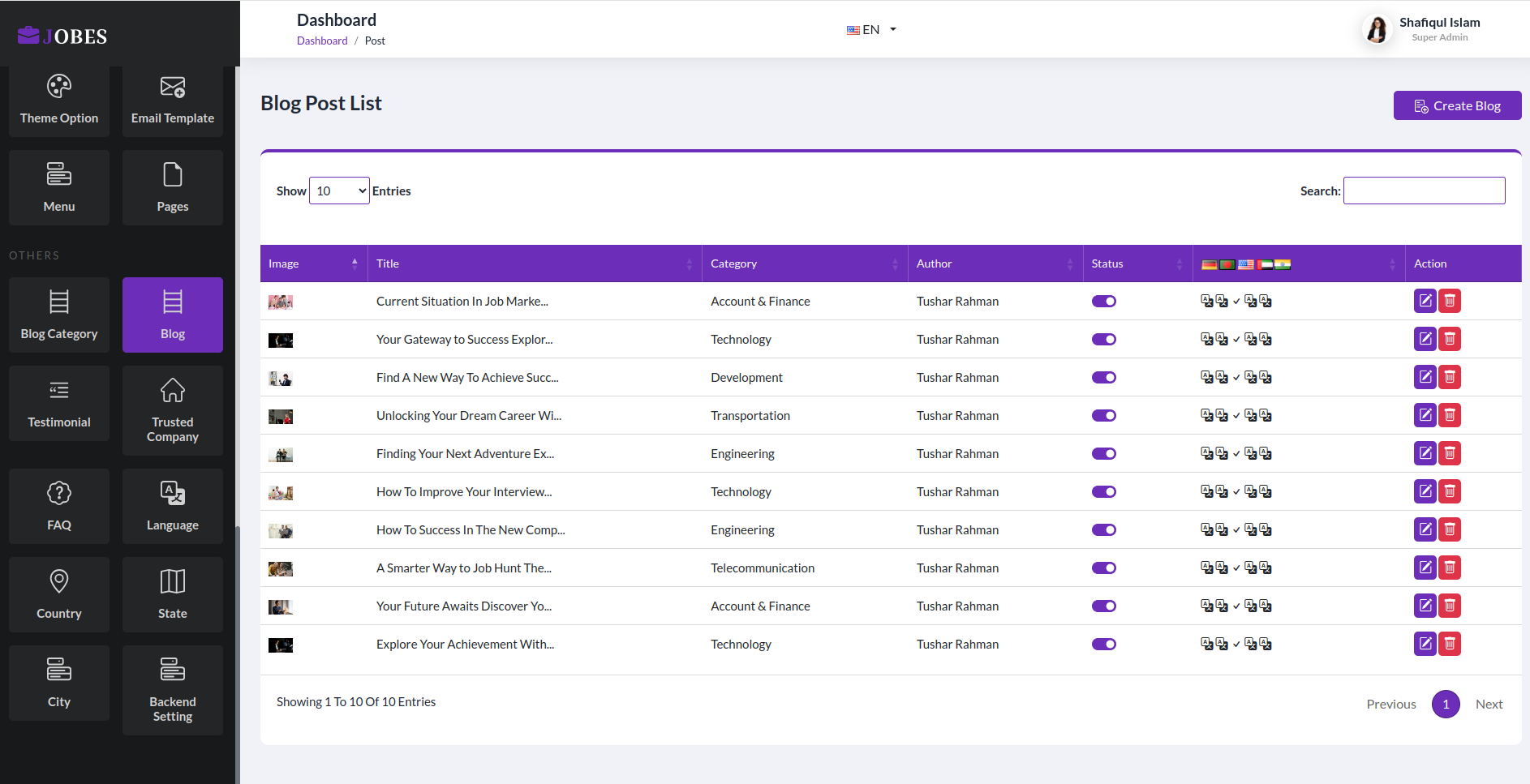Open the Menu settings tile

(59, 187)
